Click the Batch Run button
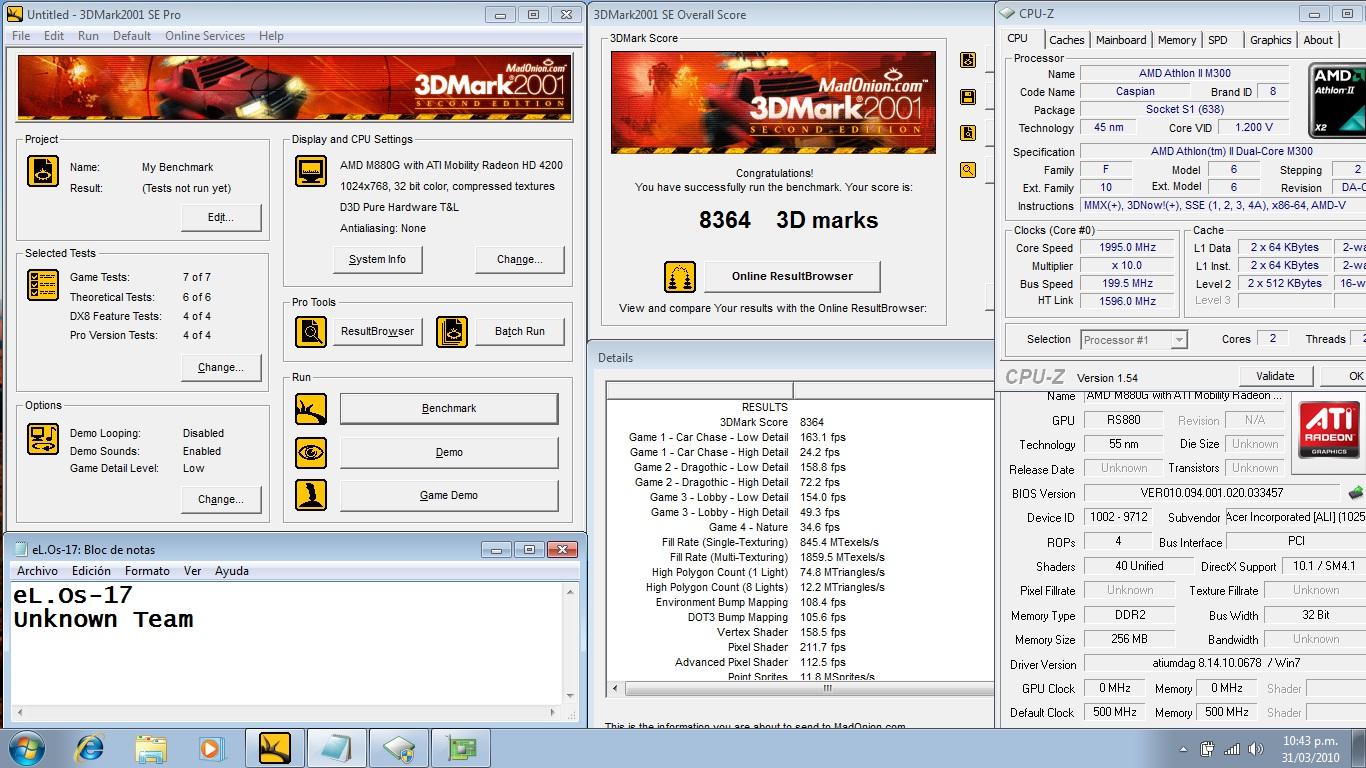Screen dimensions: 1366x768 [x=520, y=331]
